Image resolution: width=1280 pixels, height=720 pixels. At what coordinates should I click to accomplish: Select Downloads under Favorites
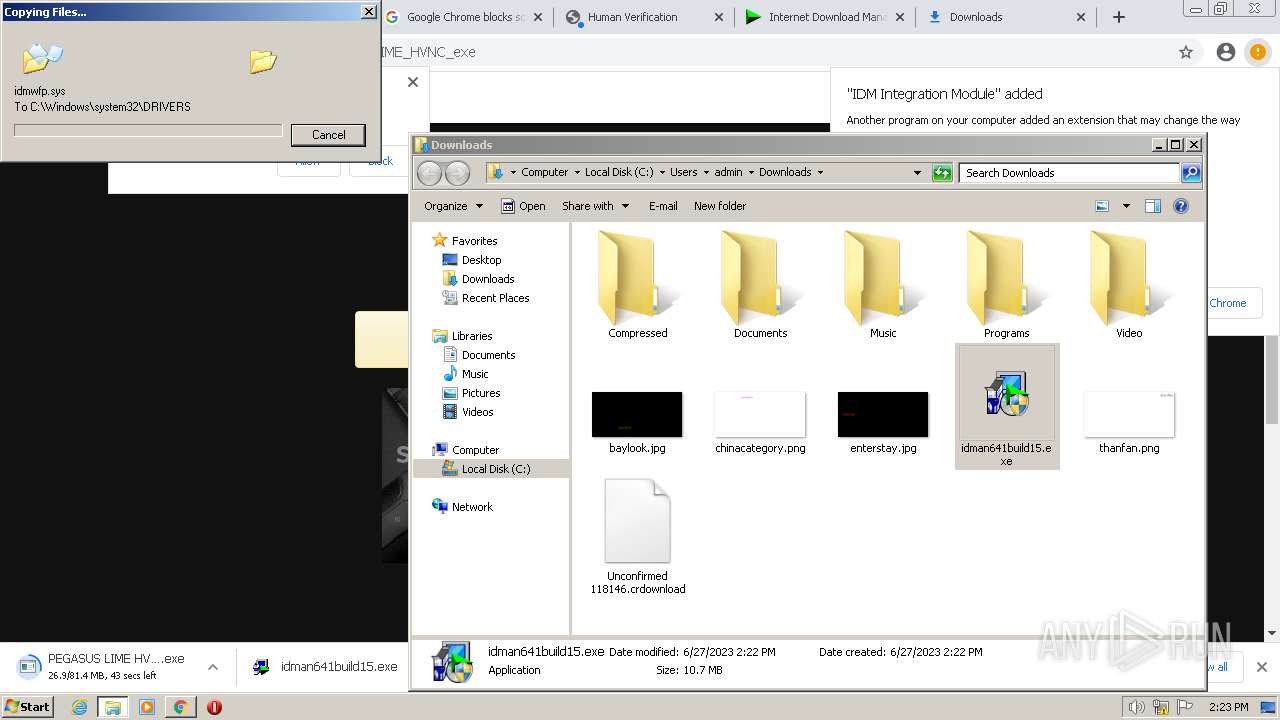point(487,279)
